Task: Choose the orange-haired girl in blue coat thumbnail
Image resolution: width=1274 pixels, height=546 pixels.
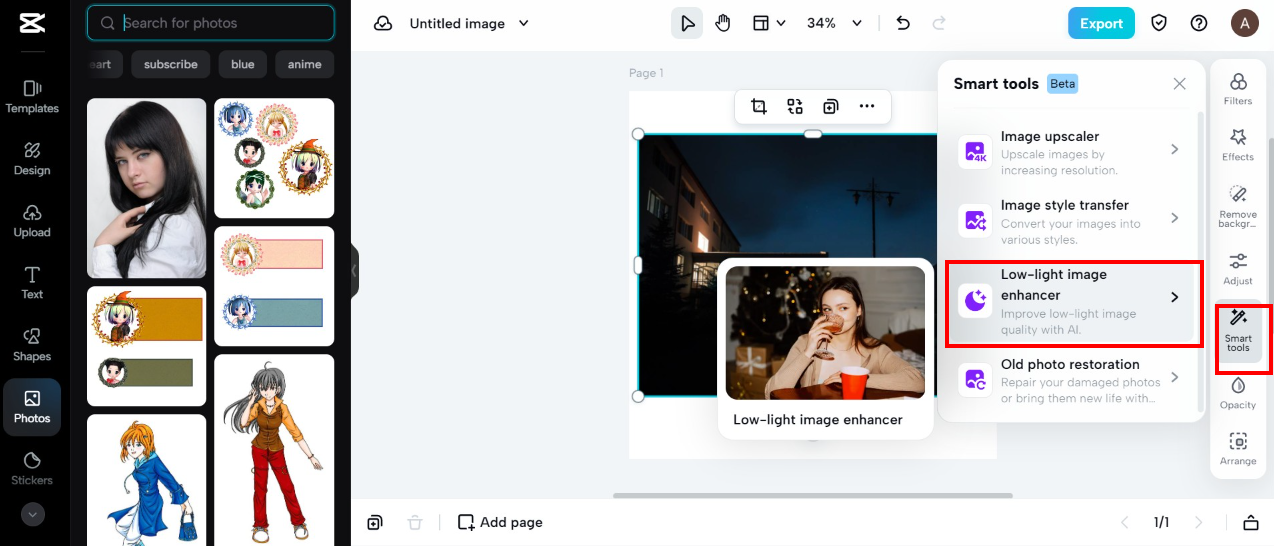Action: 147,480
